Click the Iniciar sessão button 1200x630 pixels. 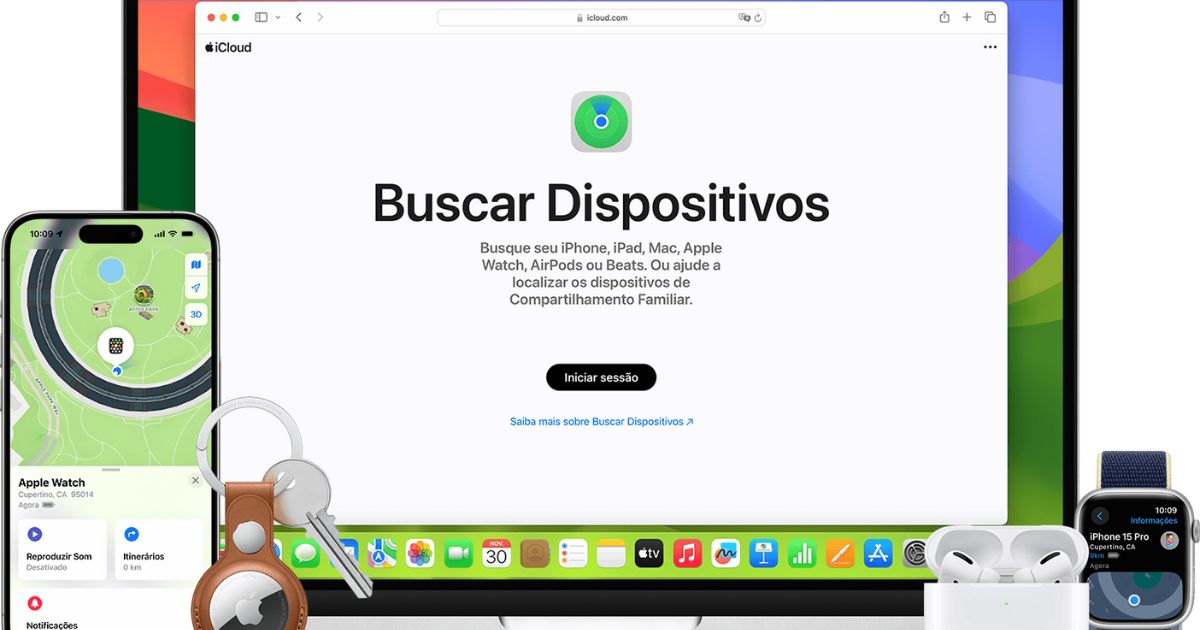[x=601, y=377]
